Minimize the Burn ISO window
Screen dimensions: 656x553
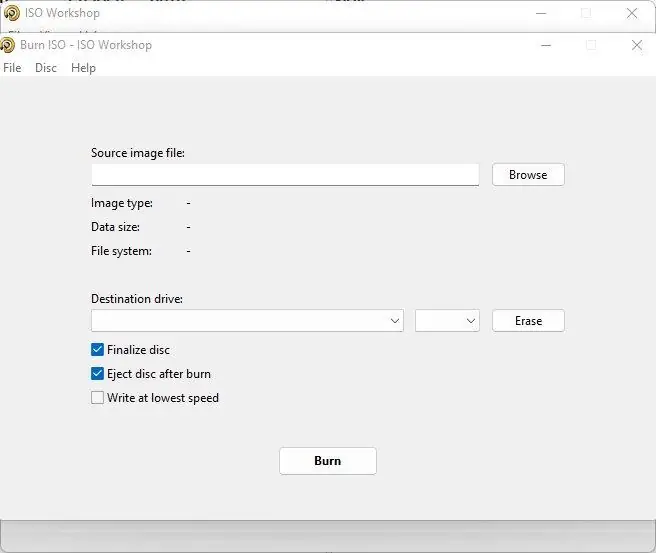[x=546, y=45]
